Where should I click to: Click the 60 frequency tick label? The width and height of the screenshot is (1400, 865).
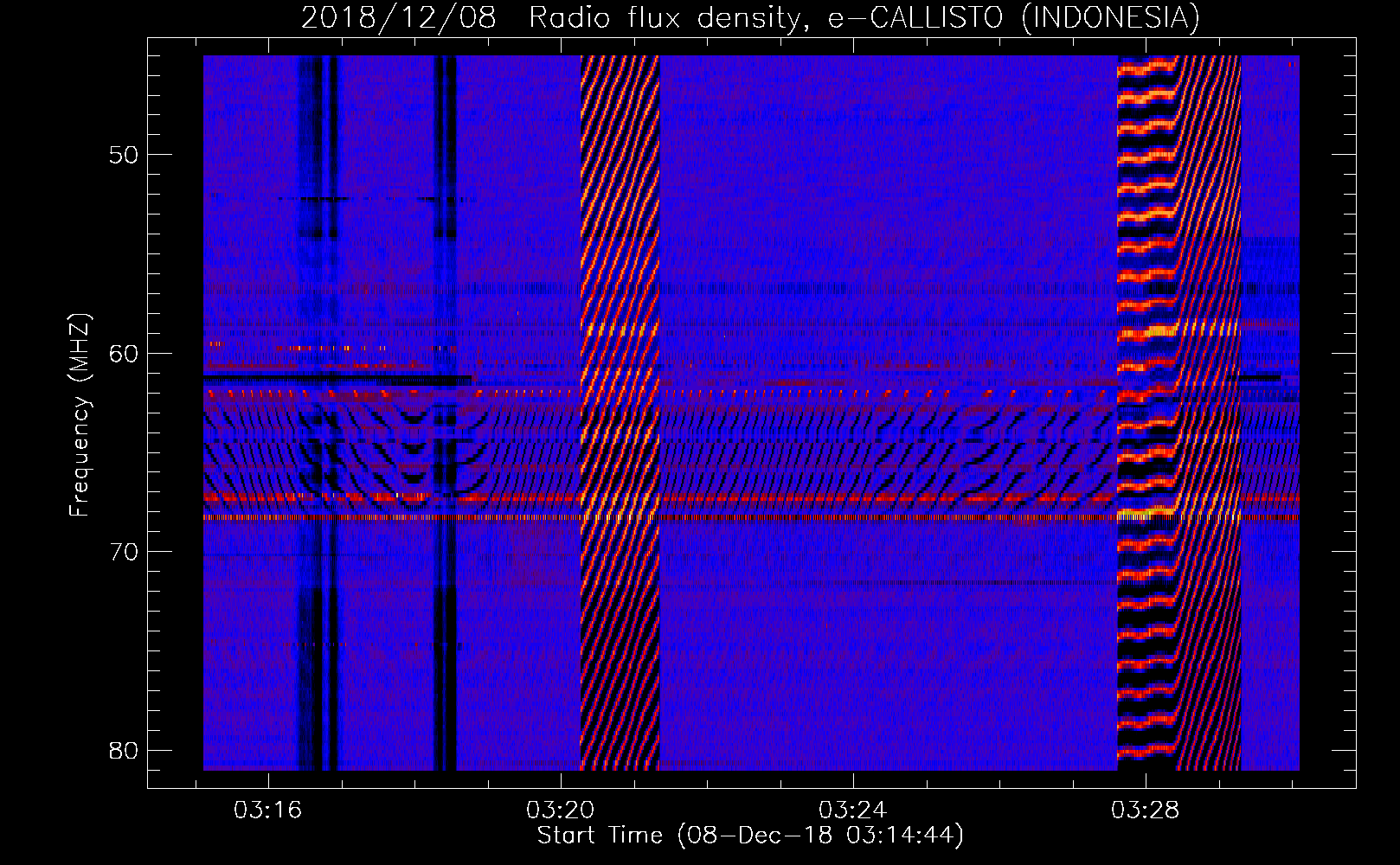click(x=124, y=353)
